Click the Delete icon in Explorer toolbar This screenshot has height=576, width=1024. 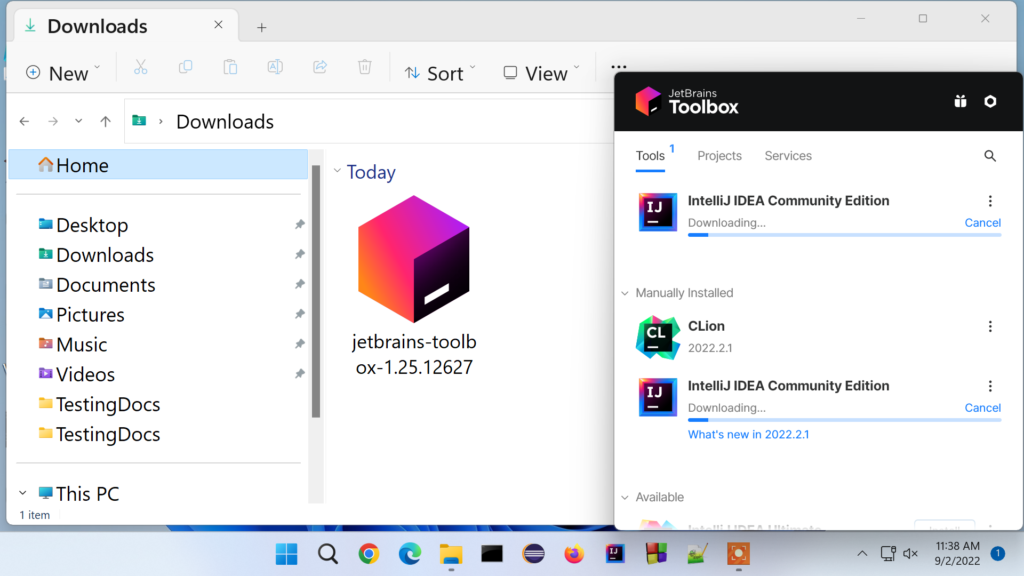tap(364, 67)
